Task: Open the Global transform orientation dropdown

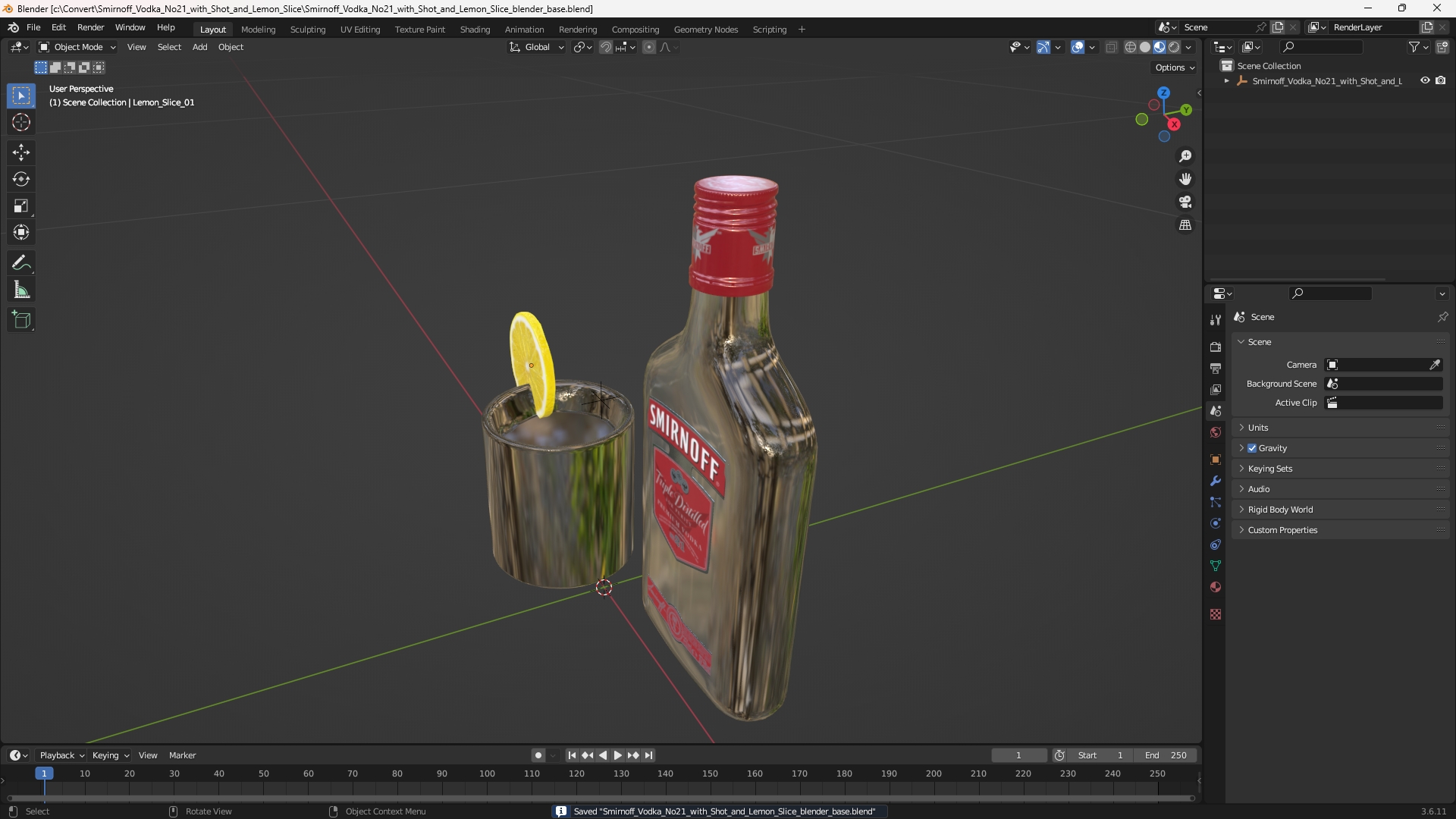Action: (x=537, y=47)
